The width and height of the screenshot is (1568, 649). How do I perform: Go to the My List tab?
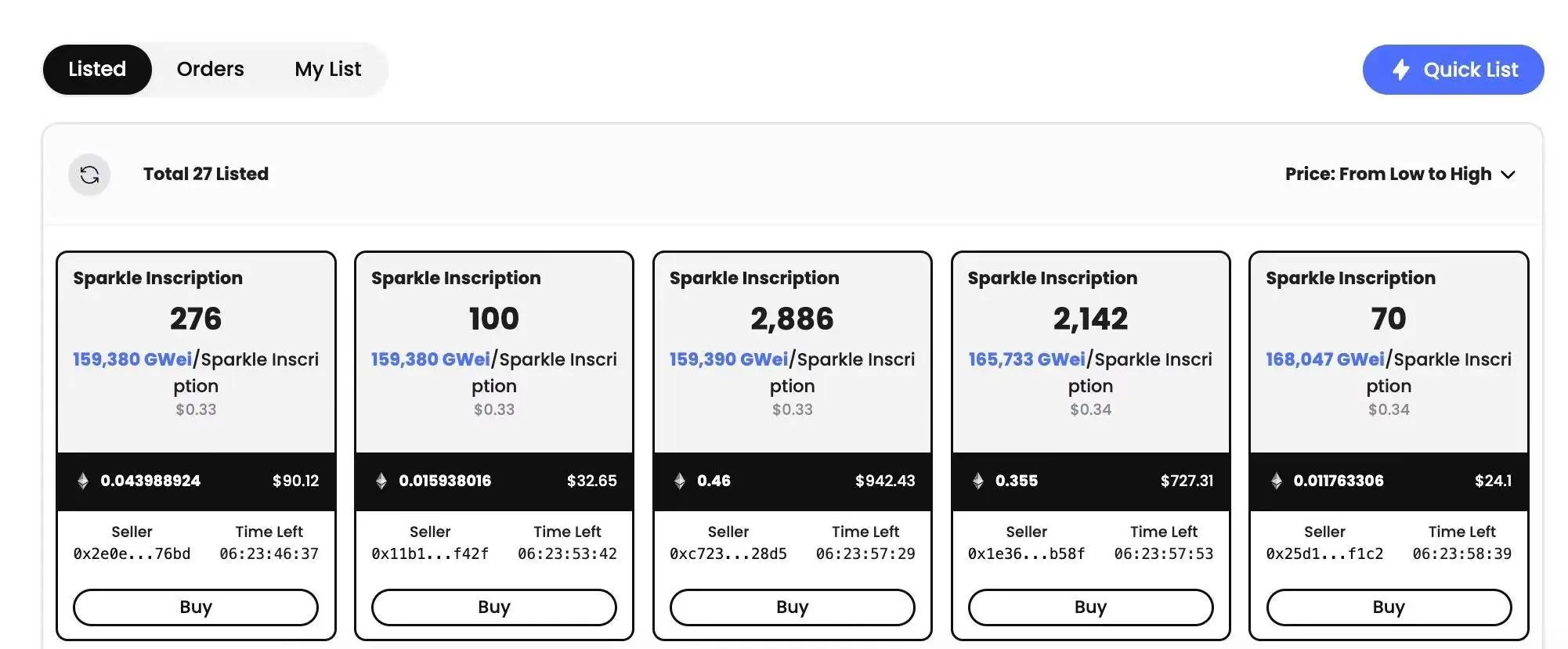click(327, 69)
